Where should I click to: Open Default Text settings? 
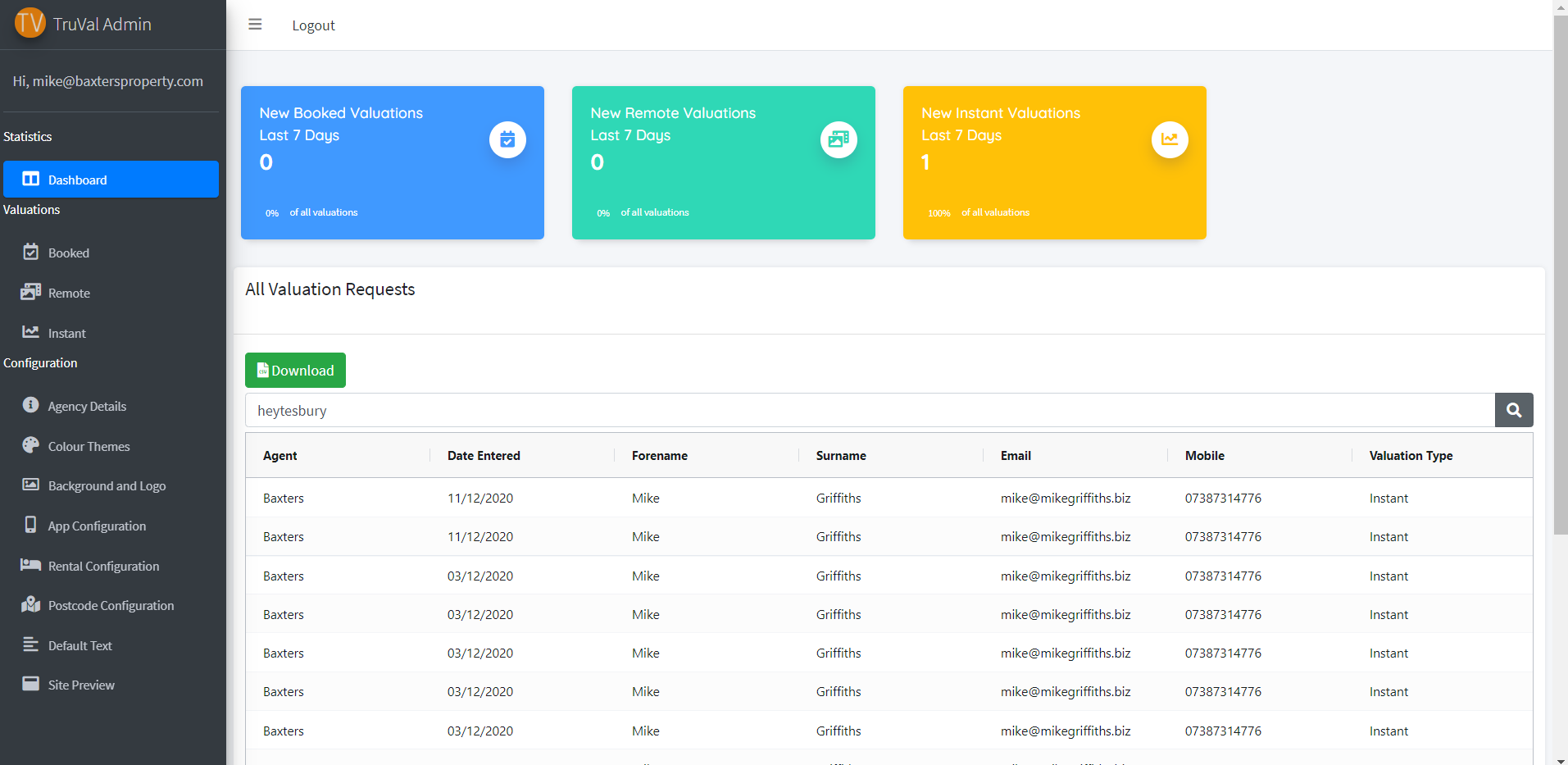[x=111, y=645]
